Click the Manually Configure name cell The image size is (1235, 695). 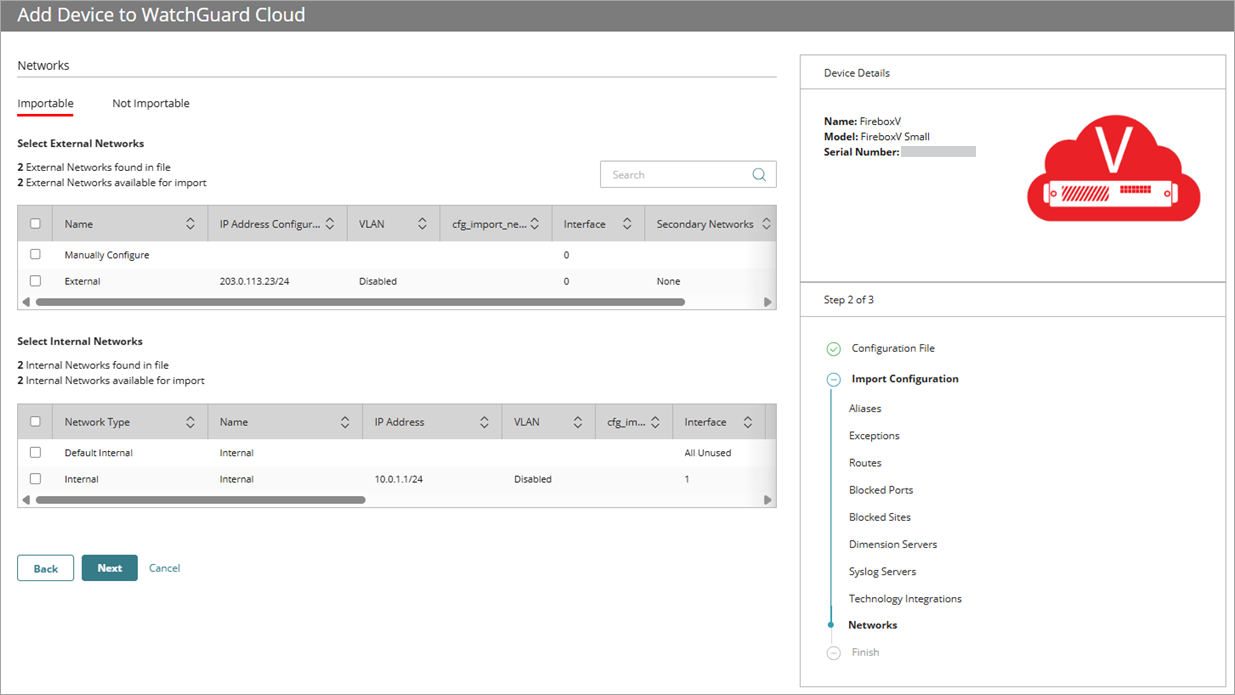point(107,255)
